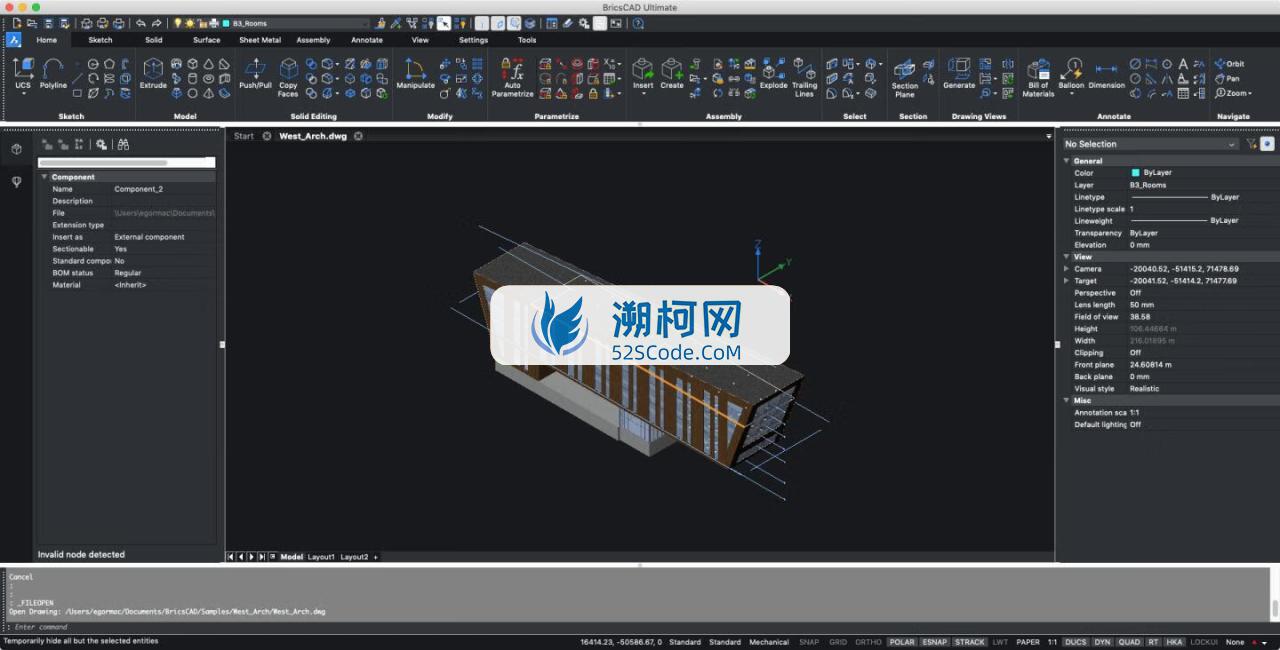Toggle QUAD in status bar
This screenshot has height=650, width=1280.
pyautogui.click(x=1130, y=642)
